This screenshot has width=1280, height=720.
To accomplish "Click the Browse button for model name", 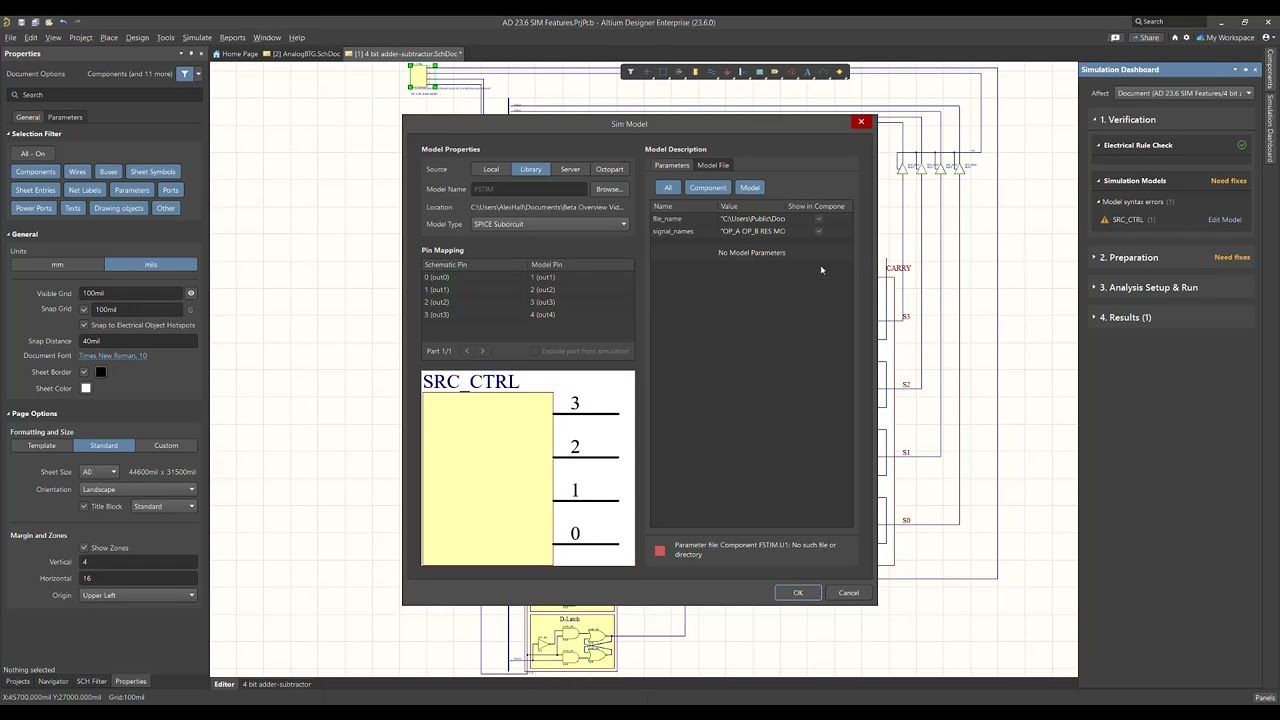I will point(608,189).
